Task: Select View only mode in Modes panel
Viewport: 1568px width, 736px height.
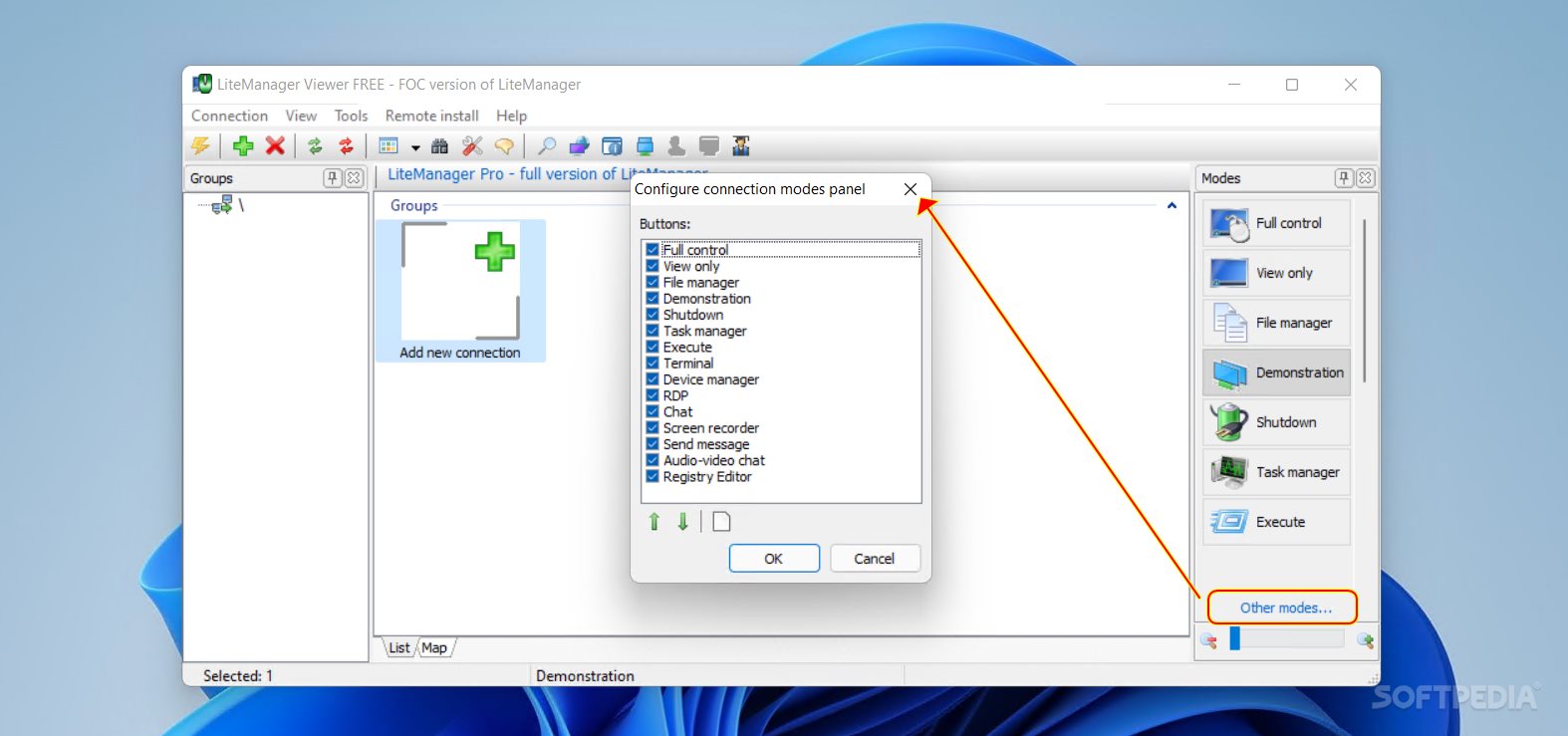Action: click(1277, 273)
